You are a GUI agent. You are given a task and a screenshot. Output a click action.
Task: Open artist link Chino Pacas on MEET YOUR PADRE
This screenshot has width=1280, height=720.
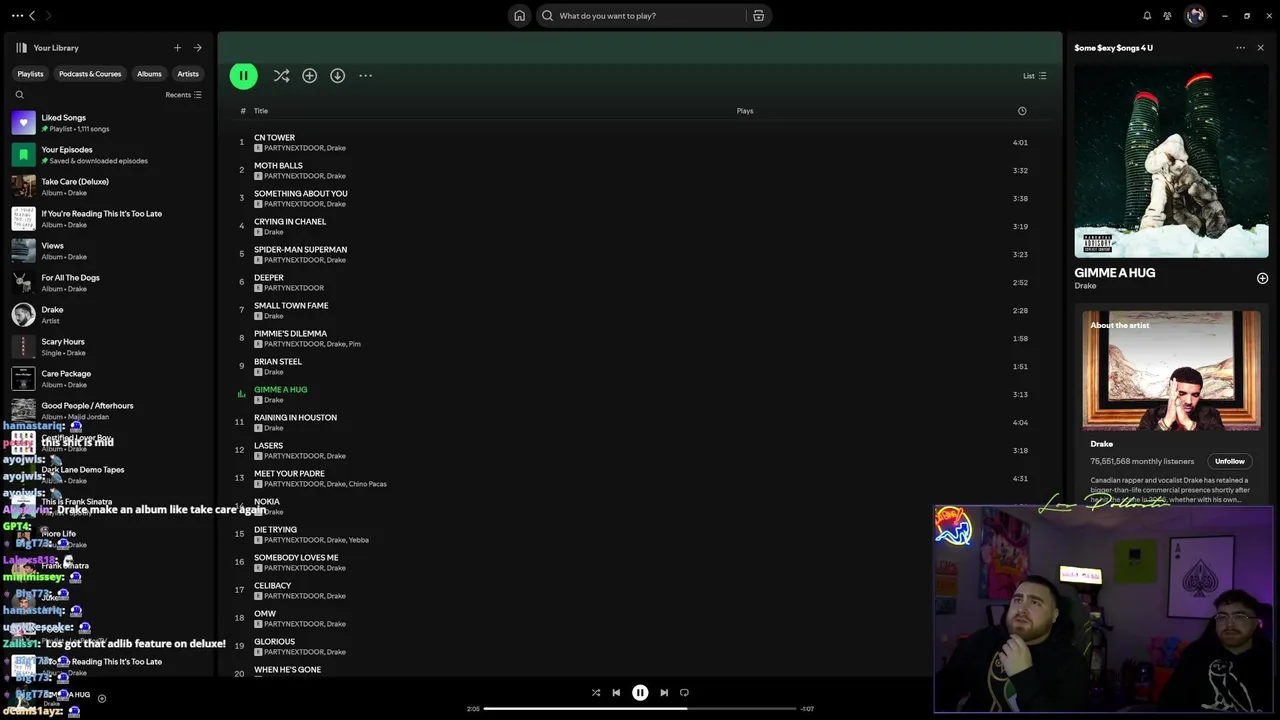368,484
